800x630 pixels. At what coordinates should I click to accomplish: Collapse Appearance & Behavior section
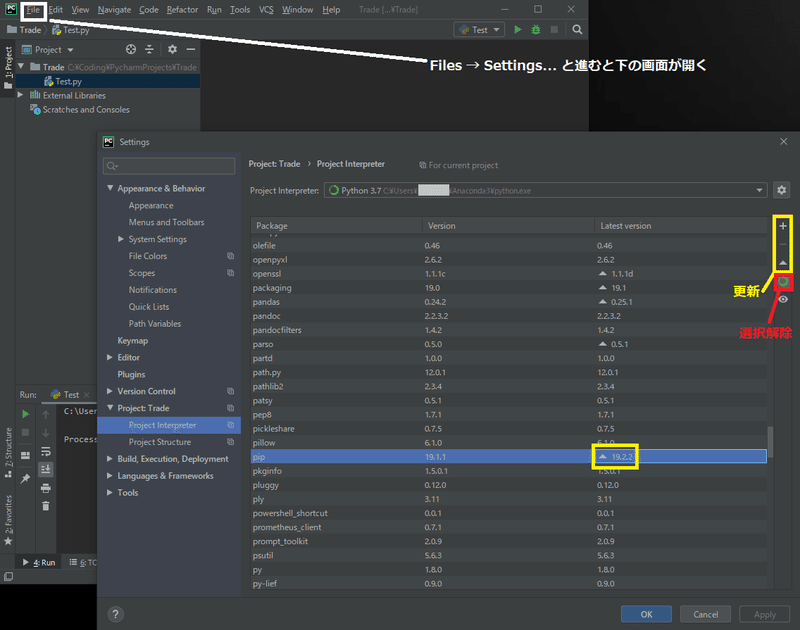pos(110,188)
